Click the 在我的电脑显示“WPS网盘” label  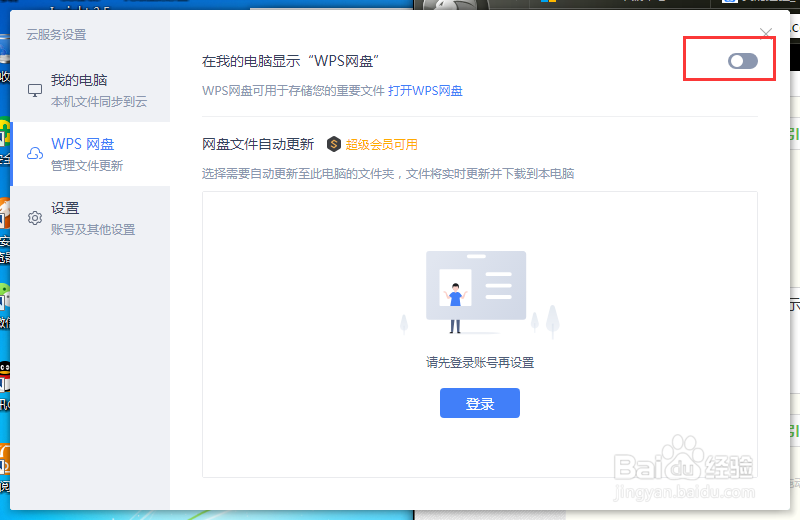[290, 61]
